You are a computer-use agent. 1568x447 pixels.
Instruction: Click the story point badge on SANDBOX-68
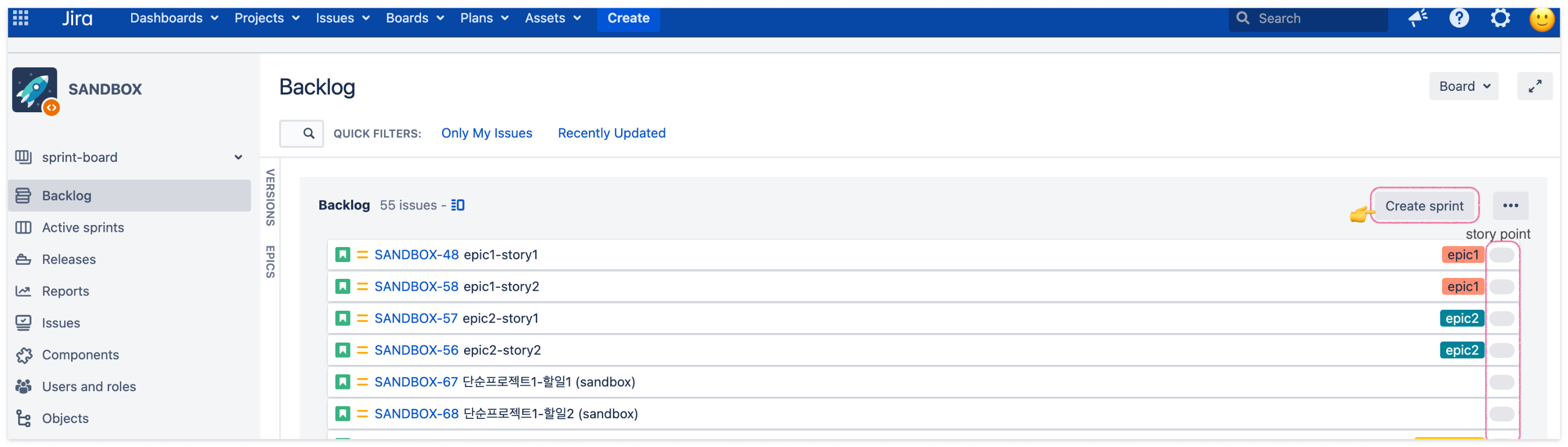click(x=1501, y=414)
